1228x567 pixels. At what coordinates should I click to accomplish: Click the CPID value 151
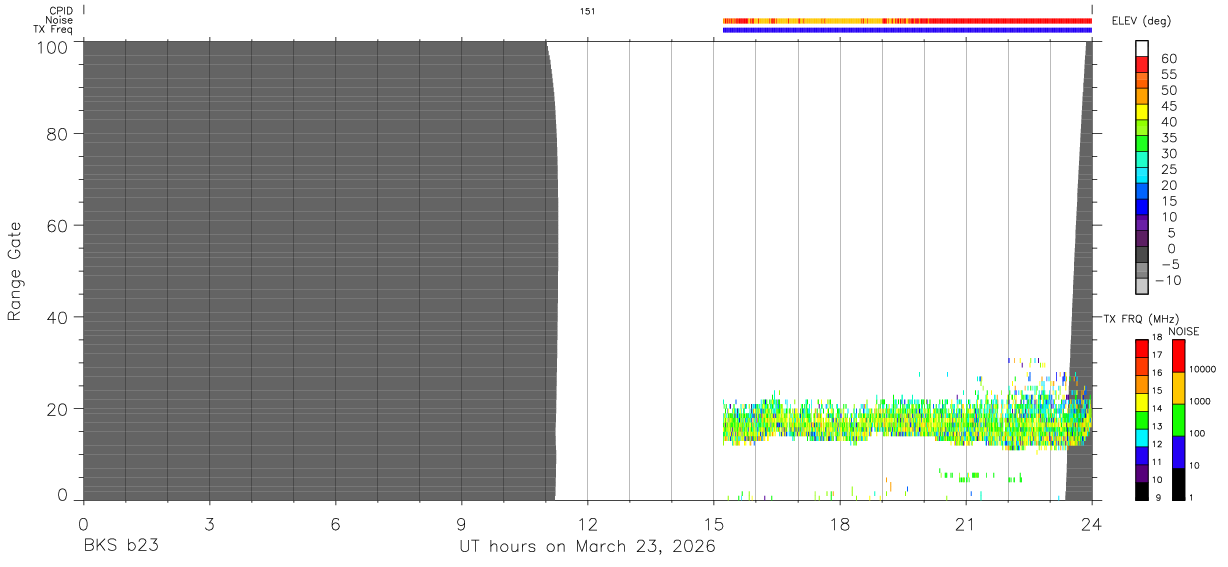(587, 11)
